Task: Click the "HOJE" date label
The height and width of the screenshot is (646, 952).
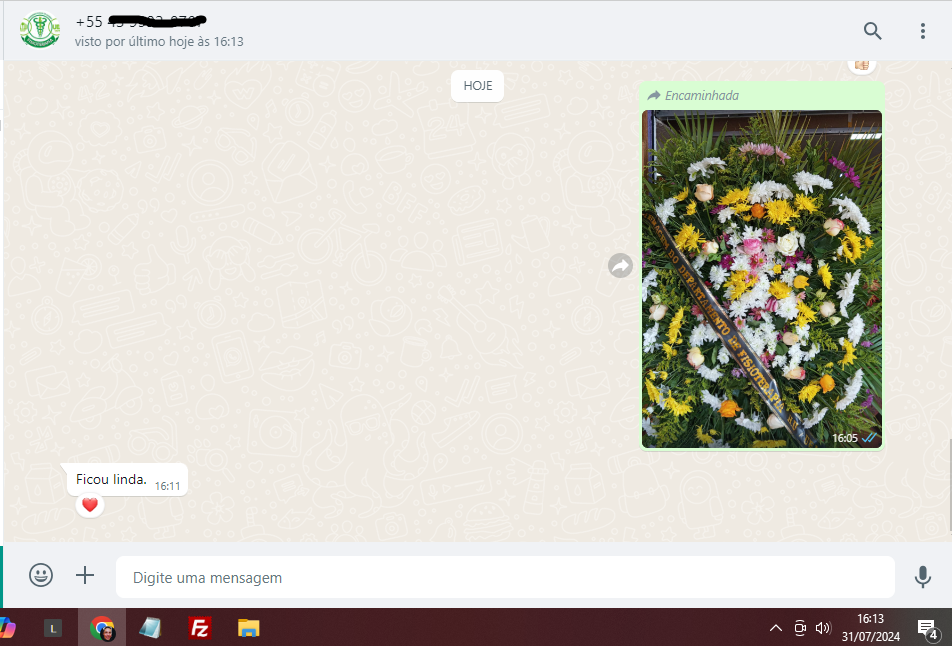Action: (478, 86)
